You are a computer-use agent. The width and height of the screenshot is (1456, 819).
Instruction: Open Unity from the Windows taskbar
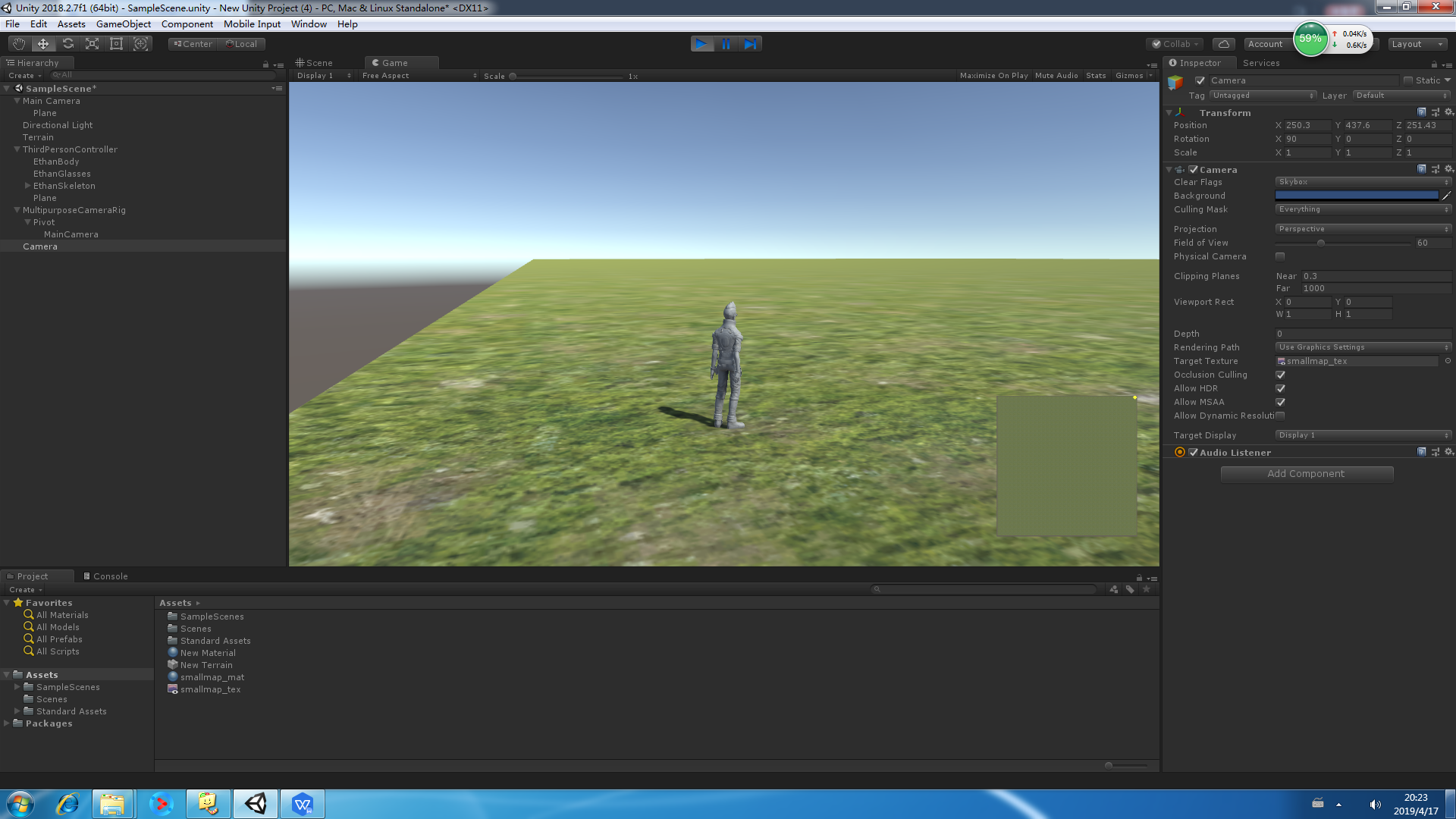point(256,804)
